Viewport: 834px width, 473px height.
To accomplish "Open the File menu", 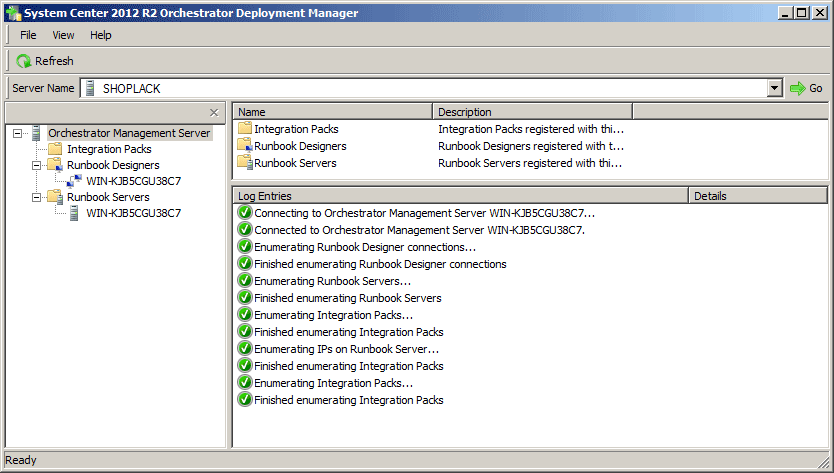I will [28, 35].
